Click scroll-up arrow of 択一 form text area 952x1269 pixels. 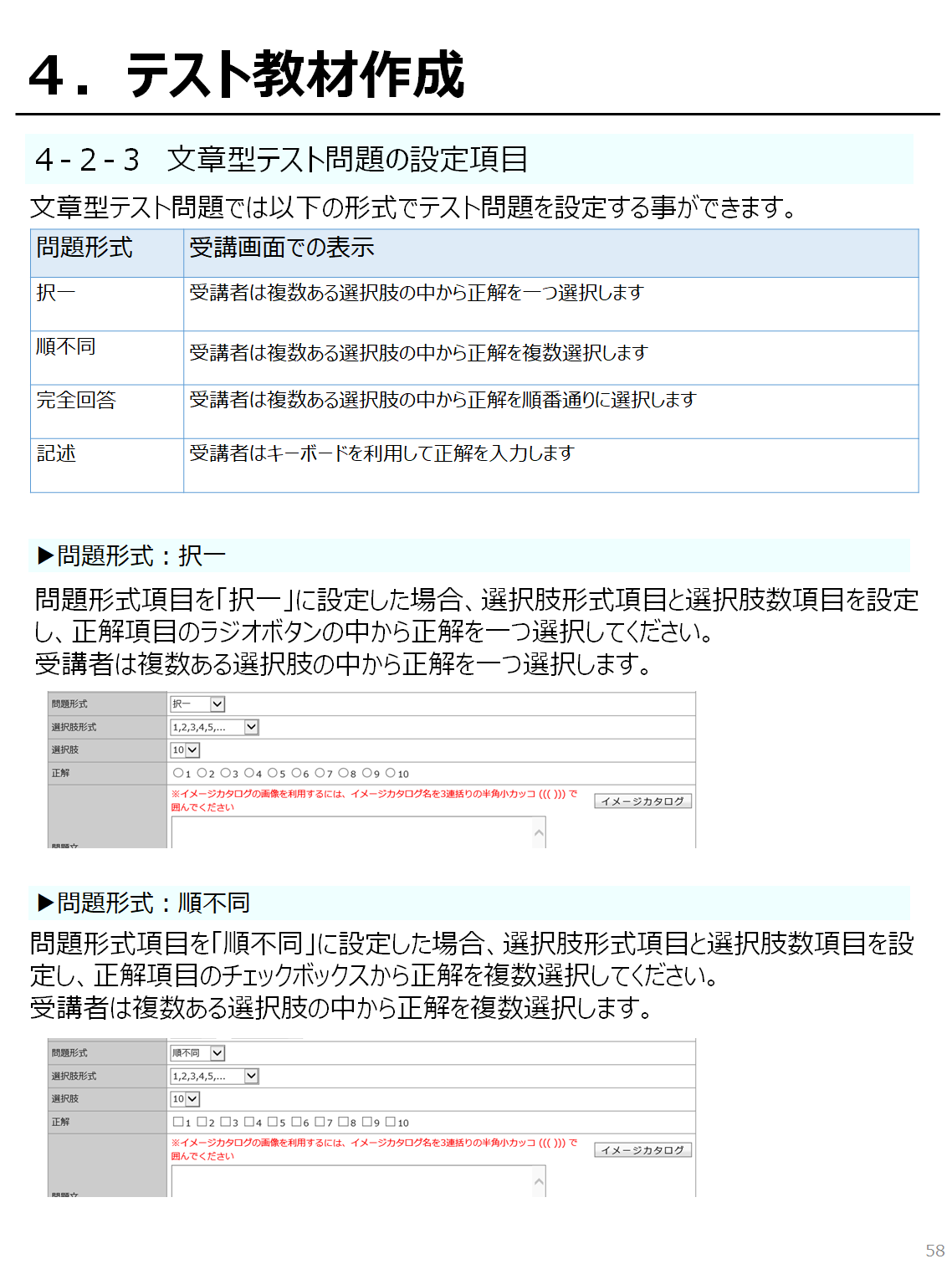coord(539,832)
